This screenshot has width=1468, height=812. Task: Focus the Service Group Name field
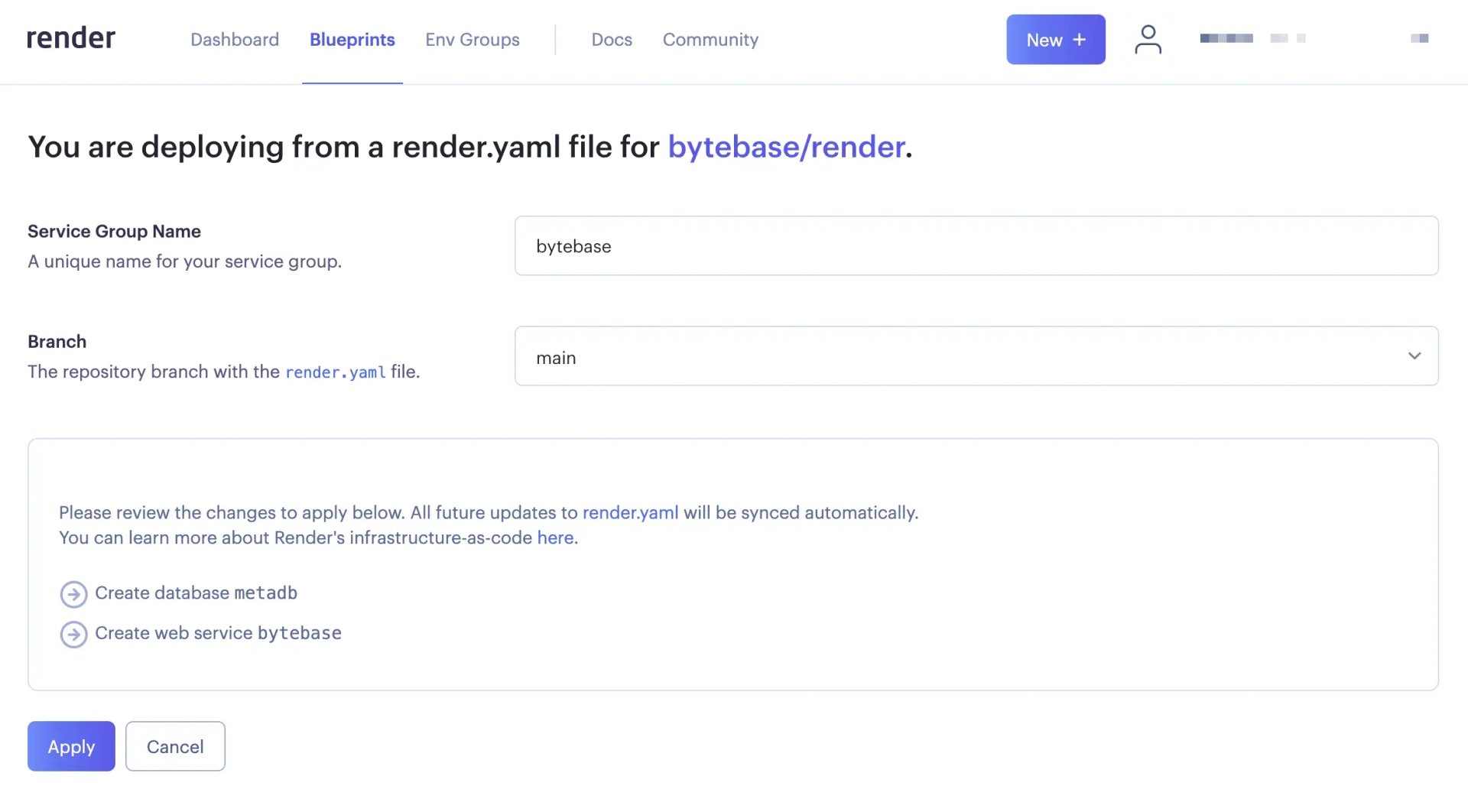976,246
